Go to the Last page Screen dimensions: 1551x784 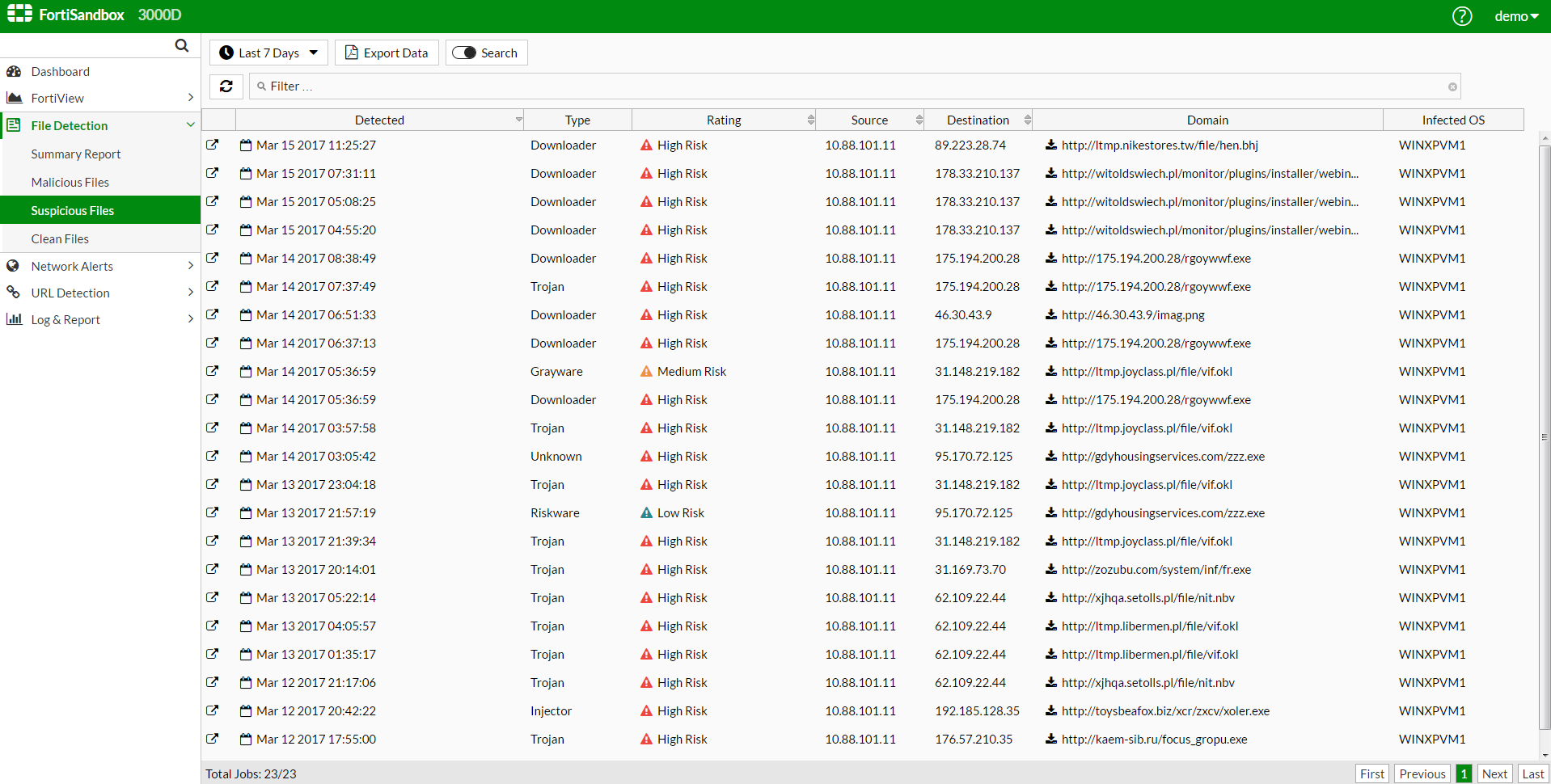pyautogui.click(x=1533, y=773)
